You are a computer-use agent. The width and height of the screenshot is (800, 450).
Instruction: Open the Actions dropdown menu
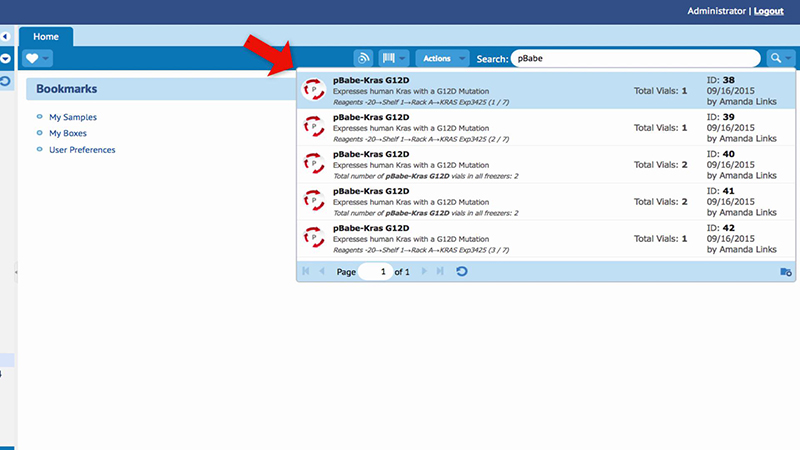442,58
